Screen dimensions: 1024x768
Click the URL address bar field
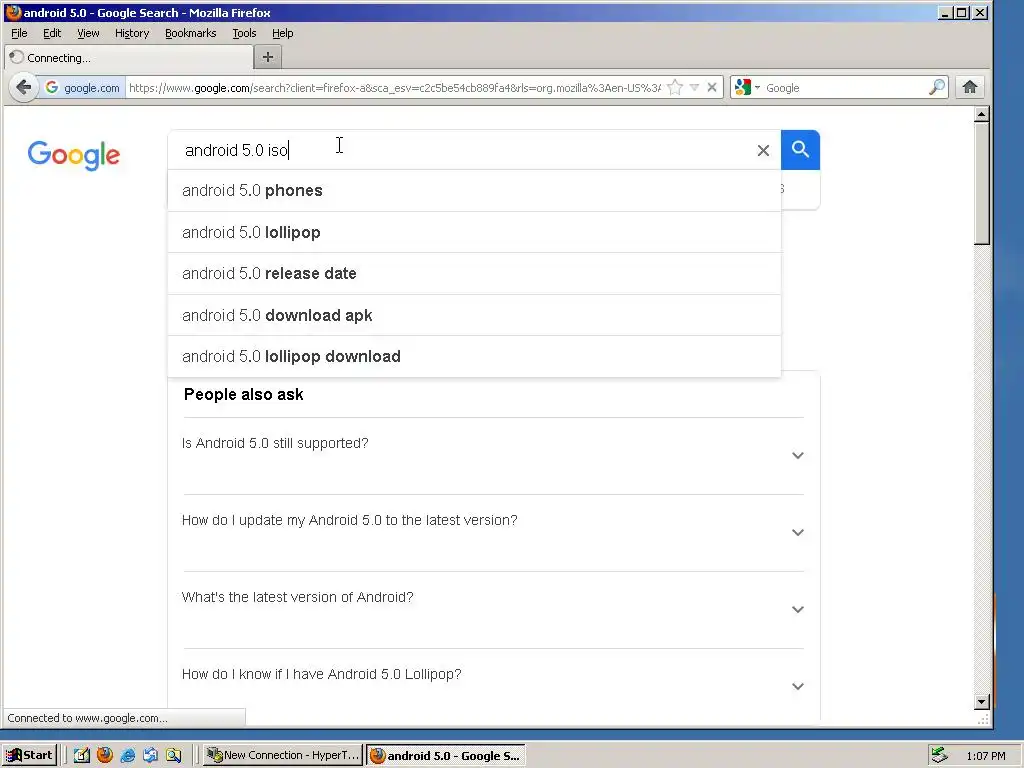[396, 88]
